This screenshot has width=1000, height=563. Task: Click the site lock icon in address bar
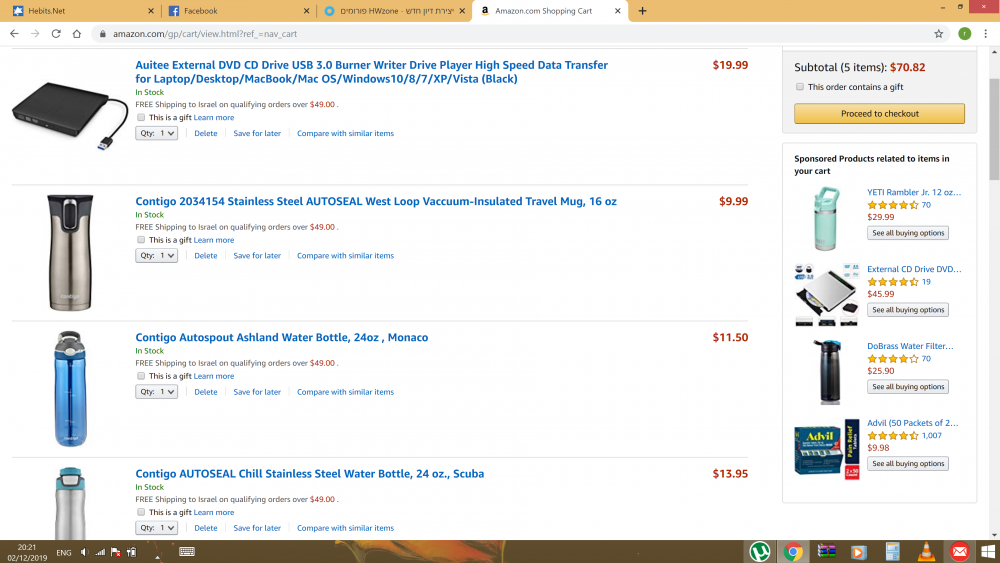103,34
